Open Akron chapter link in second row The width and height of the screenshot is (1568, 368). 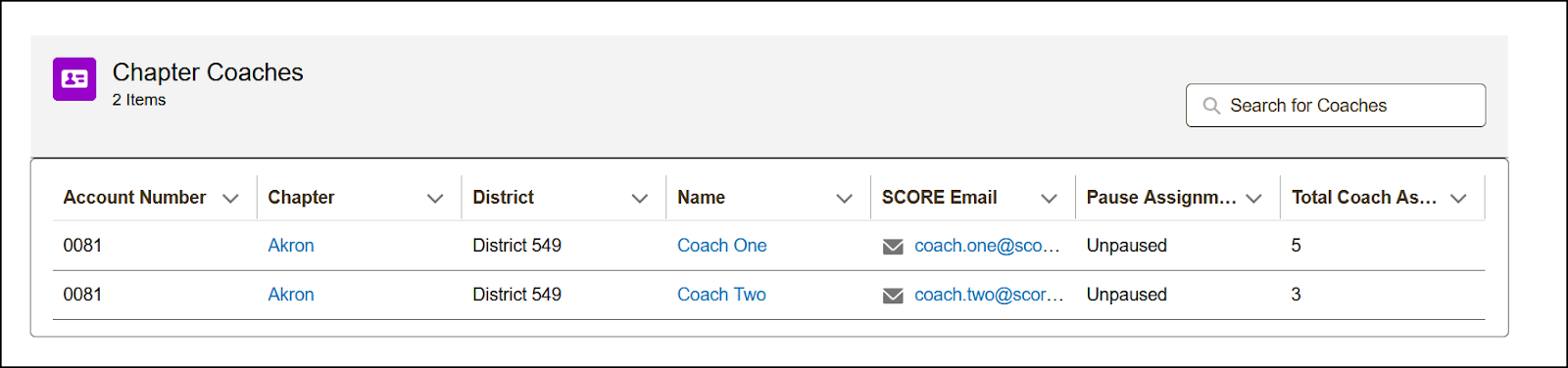point(291,295)
